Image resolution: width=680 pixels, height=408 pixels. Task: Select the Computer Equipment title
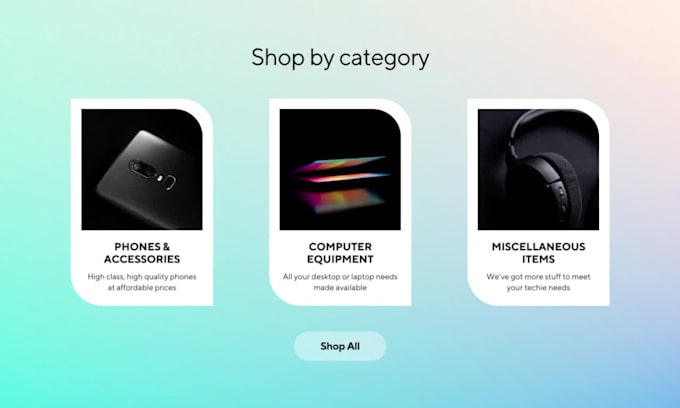click(340, 253)
